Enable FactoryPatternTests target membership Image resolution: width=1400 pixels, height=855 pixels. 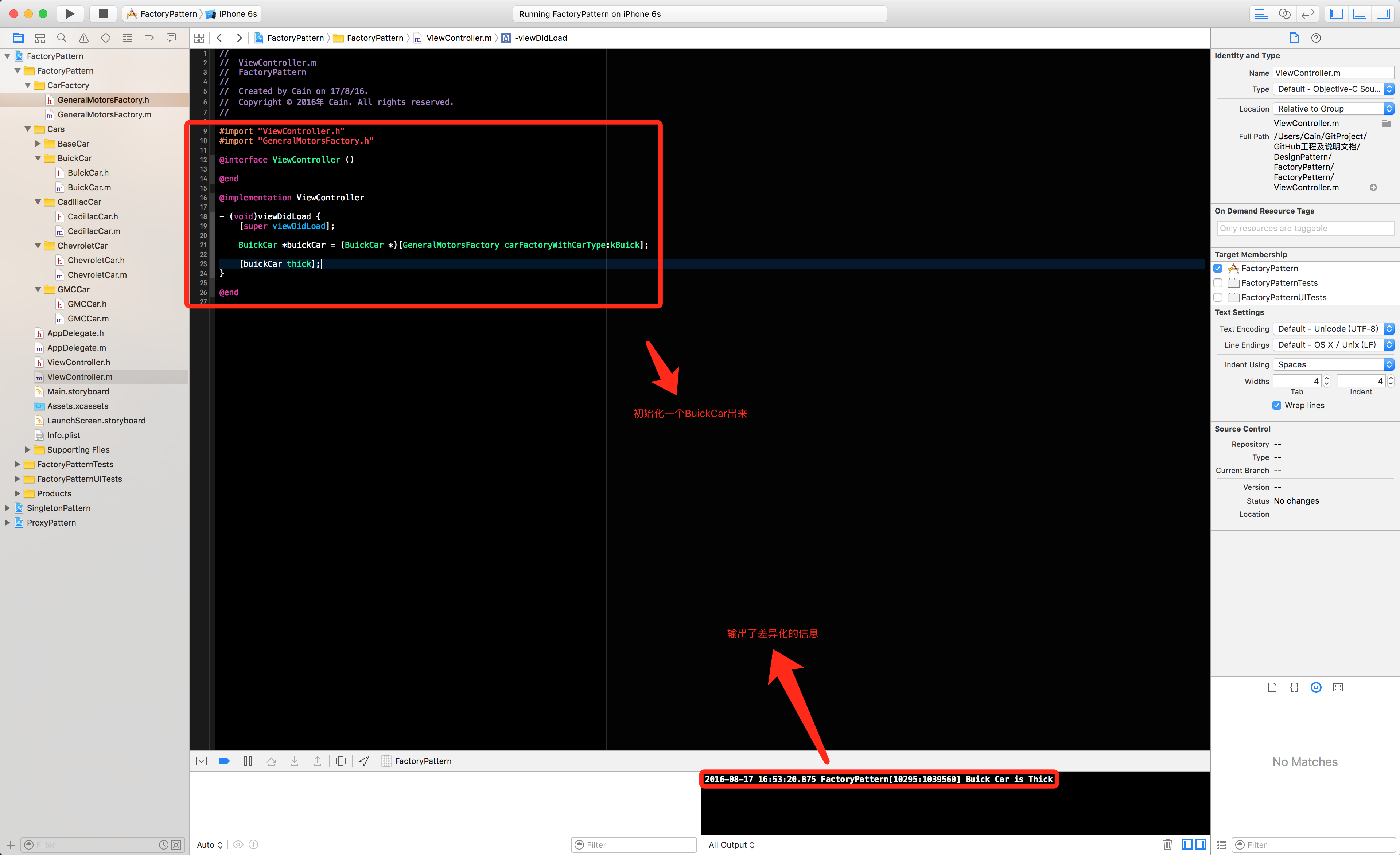(x=1218, y=283)
